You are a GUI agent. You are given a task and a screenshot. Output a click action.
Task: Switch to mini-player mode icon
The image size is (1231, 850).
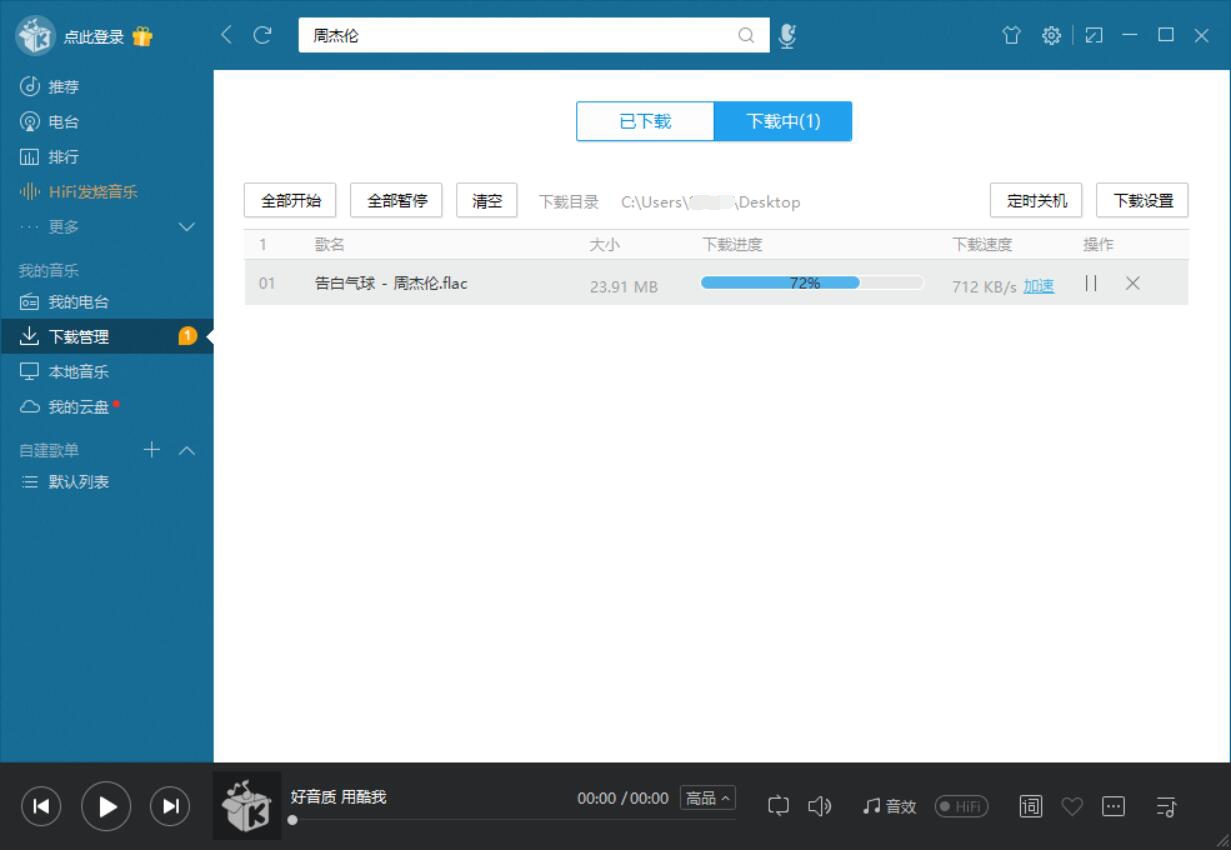point(1094,34)
